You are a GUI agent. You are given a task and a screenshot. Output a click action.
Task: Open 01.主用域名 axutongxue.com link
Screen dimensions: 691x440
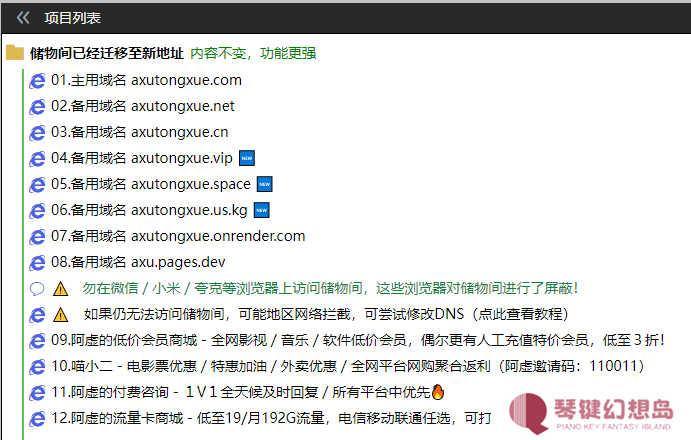click(146, 80)
